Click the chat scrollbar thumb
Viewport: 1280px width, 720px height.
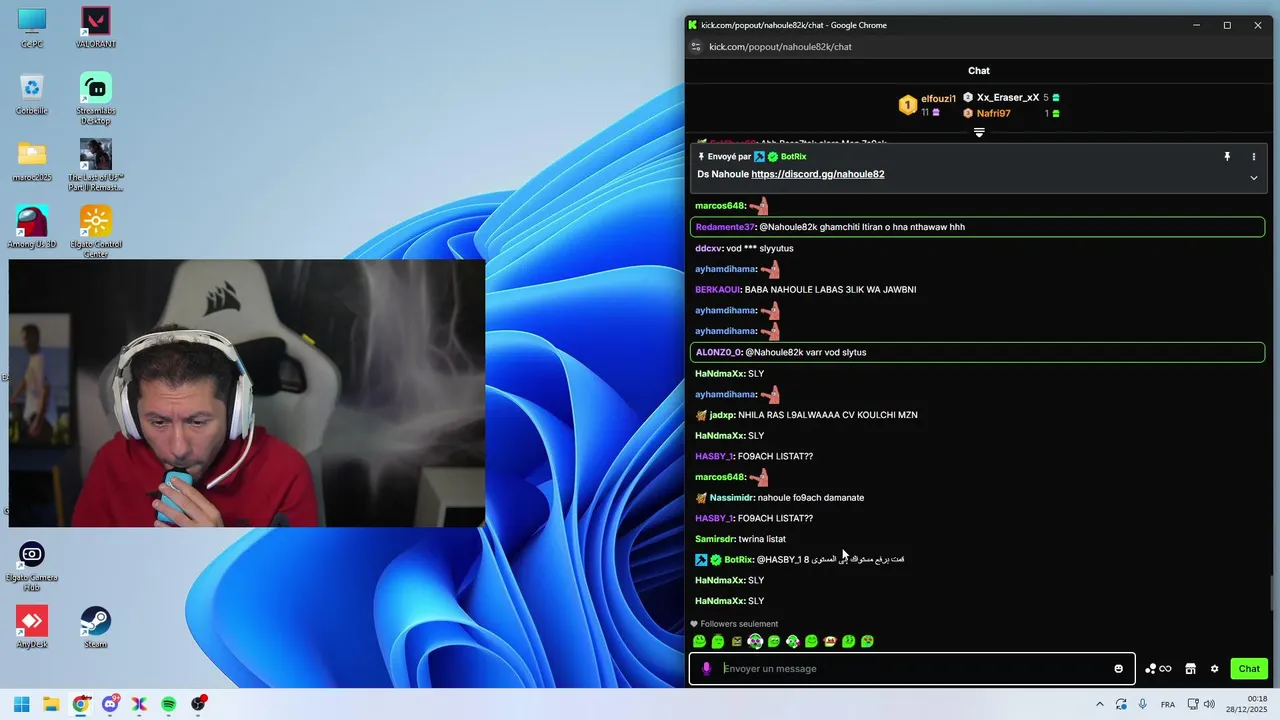pyautogui.click(x=1273, y=593)
